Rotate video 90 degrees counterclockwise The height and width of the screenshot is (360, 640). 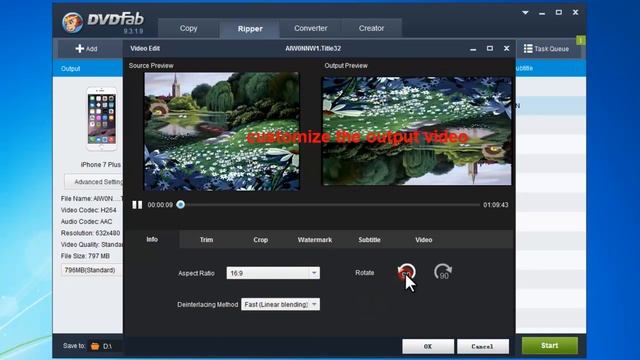click(x=406, y=272)
